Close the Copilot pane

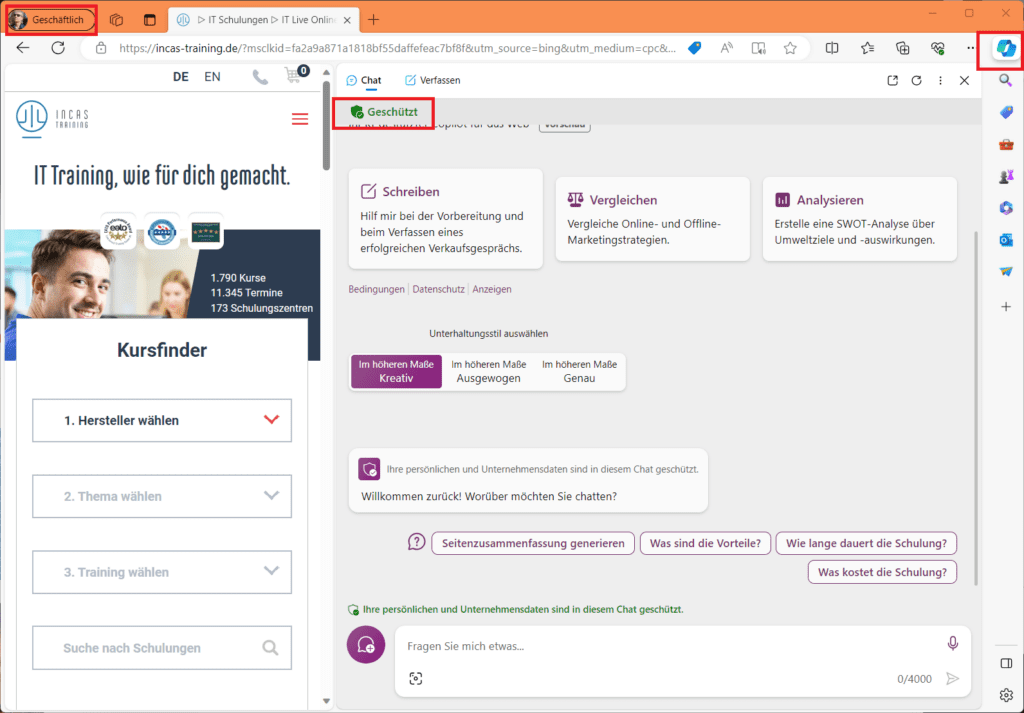[965, 80]
